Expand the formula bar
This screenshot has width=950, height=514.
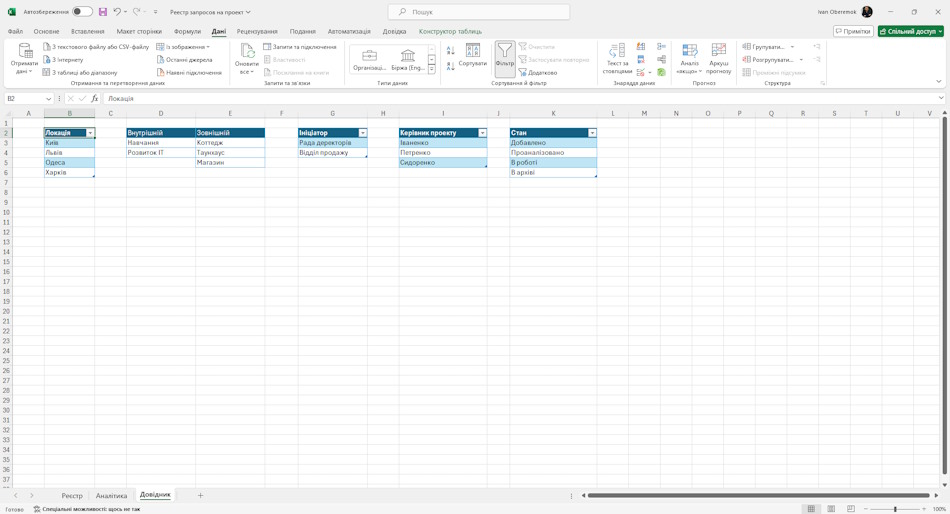tap(941, 98)
